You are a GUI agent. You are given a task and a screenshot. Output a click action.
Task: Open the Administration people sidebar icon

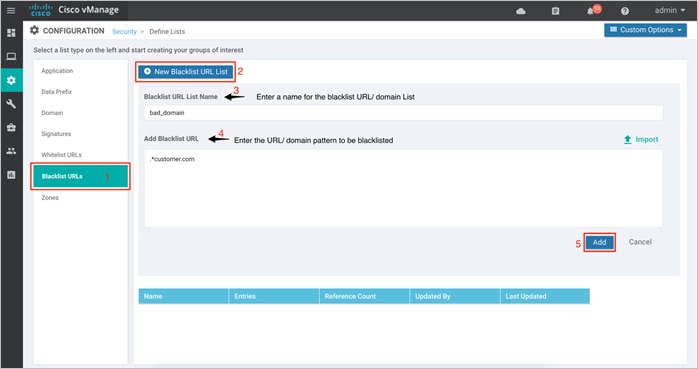click(11, 151)
